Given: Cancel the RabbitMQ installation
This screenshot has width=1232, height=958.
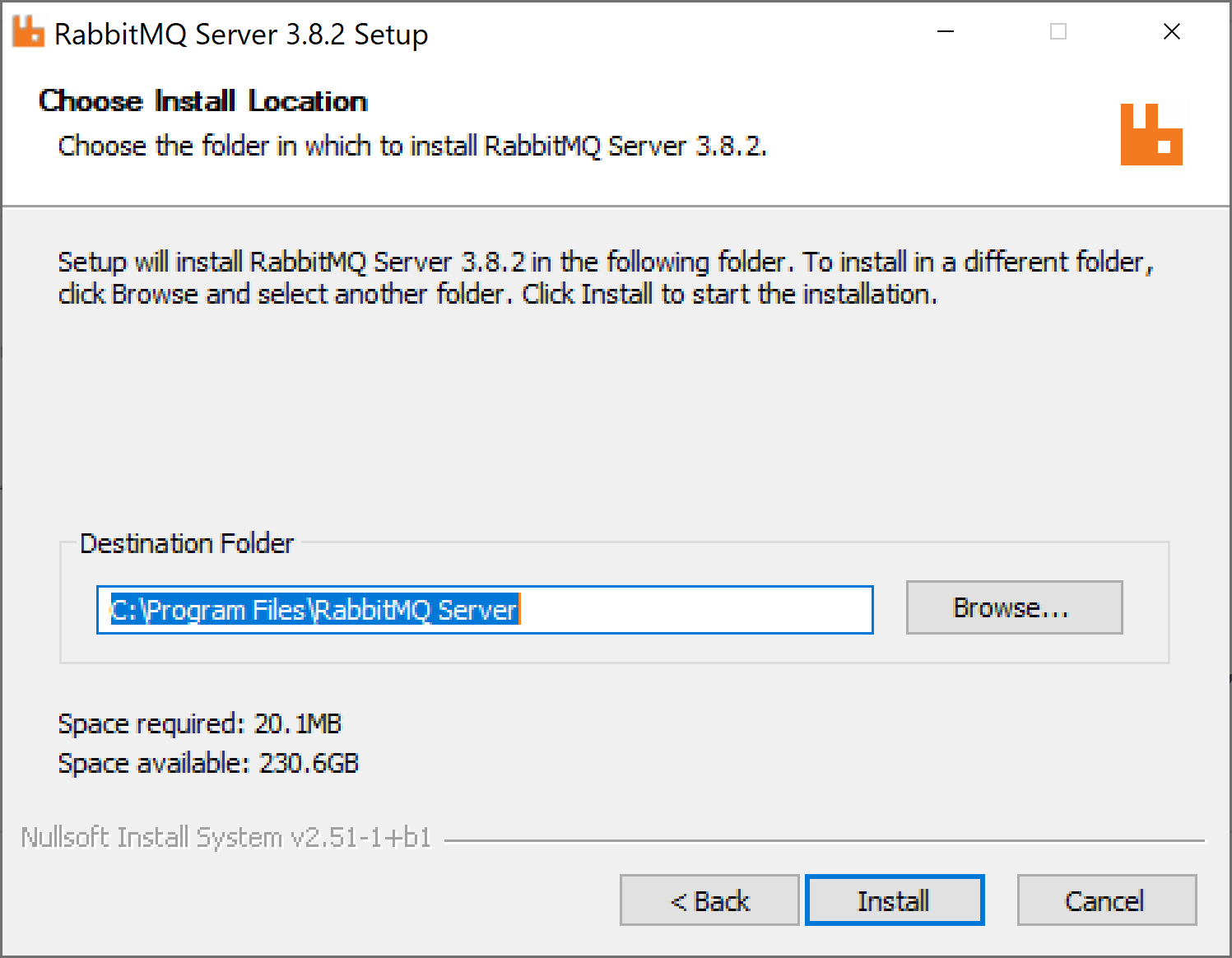Looking at the screenshot, I should pyautogui.click(x=1105, y=900).
